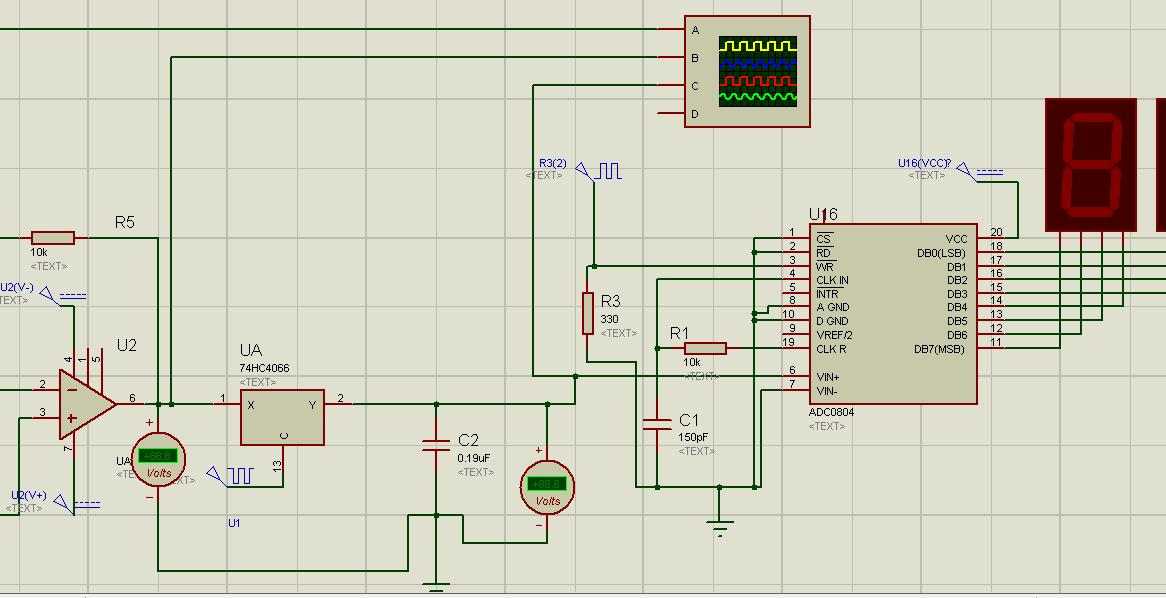Click the CLK IN pin label
This screenshot has width=1166, height=598.
pos(833,280)
